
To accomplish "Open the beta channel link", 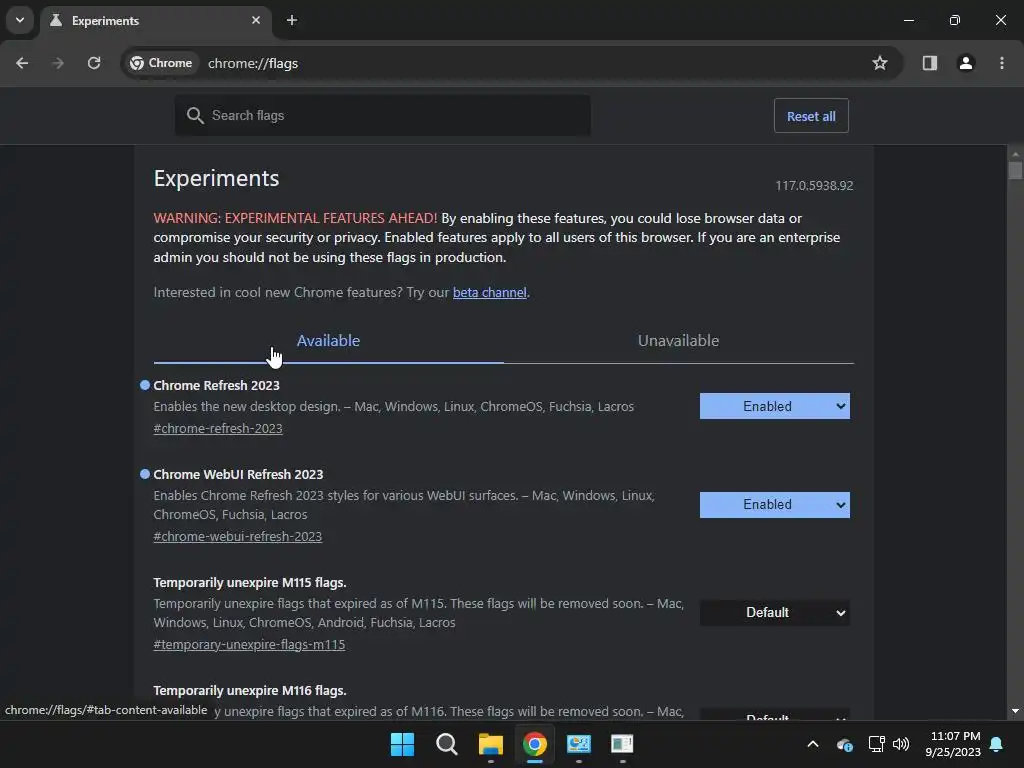I will tap(490, 293).
